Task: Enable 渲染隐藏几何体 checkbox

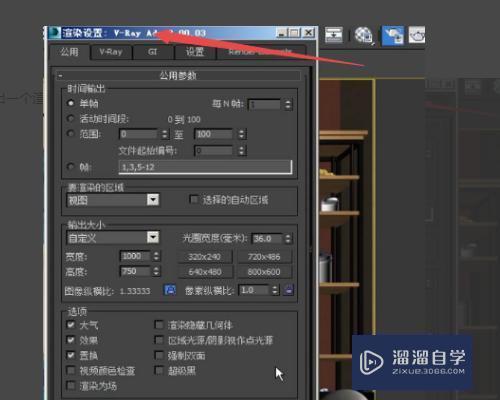Action: click(159, 324)
